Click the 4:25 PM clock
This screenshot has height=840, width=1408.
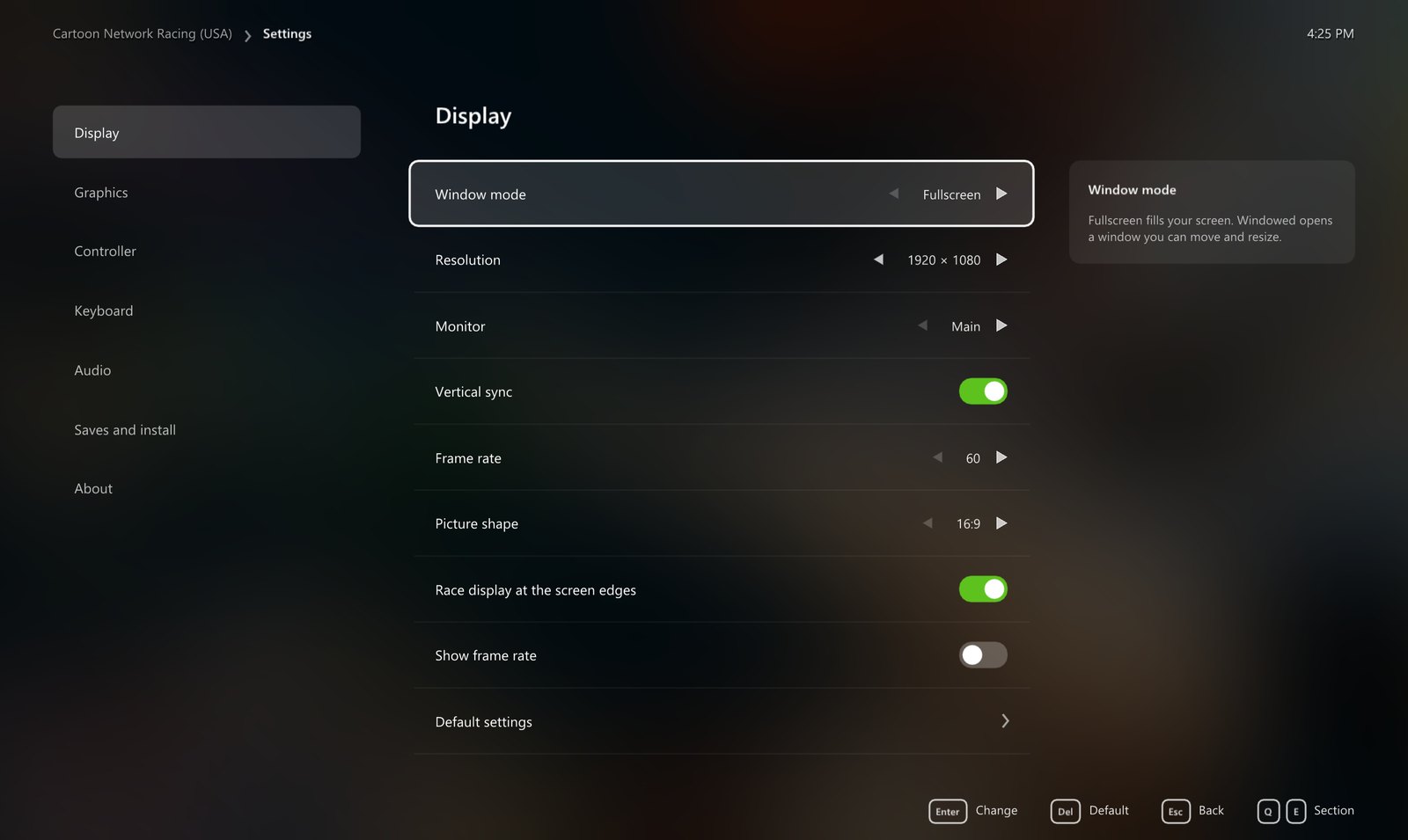tap(1330, 33)
